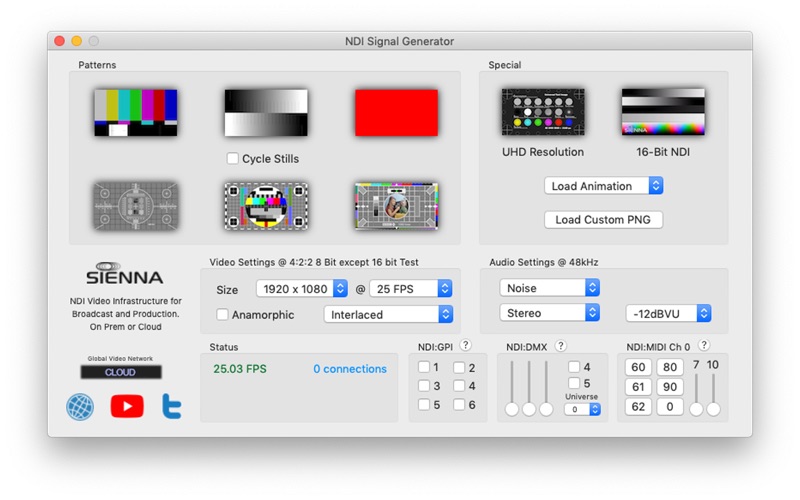Open the globe website icon

pyautogui.click(x=80, y=407)
